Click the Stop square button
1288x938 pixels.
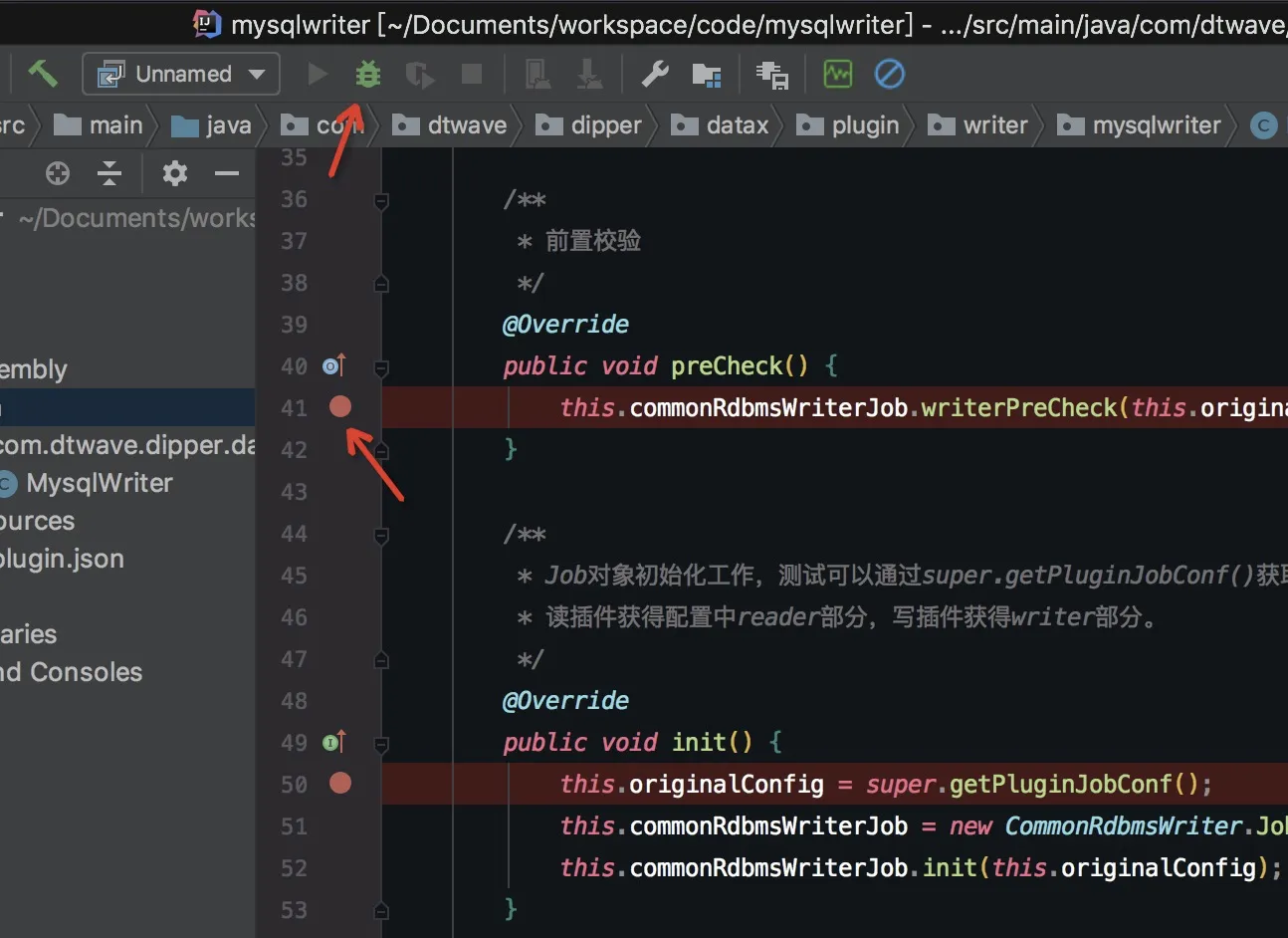click(x=472, y=74)
